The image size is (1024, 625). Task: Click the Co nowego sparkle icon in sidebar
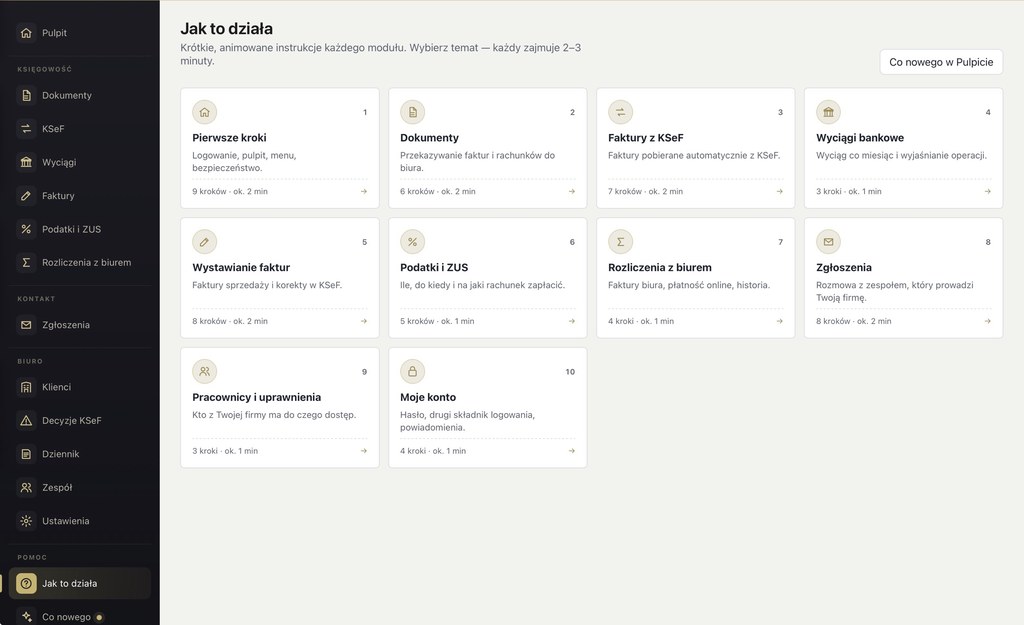(x=26, y=617)
